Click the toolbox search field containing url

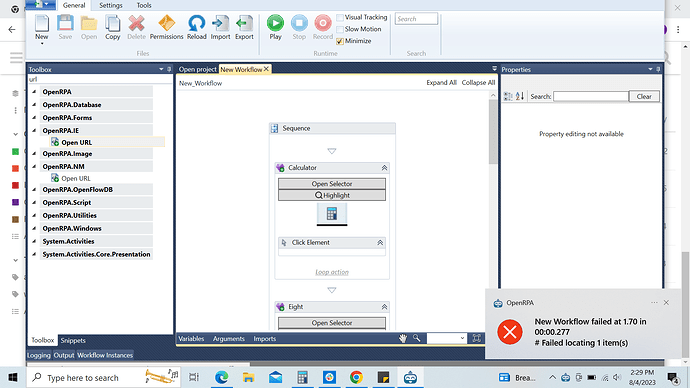tap(99, 79)
